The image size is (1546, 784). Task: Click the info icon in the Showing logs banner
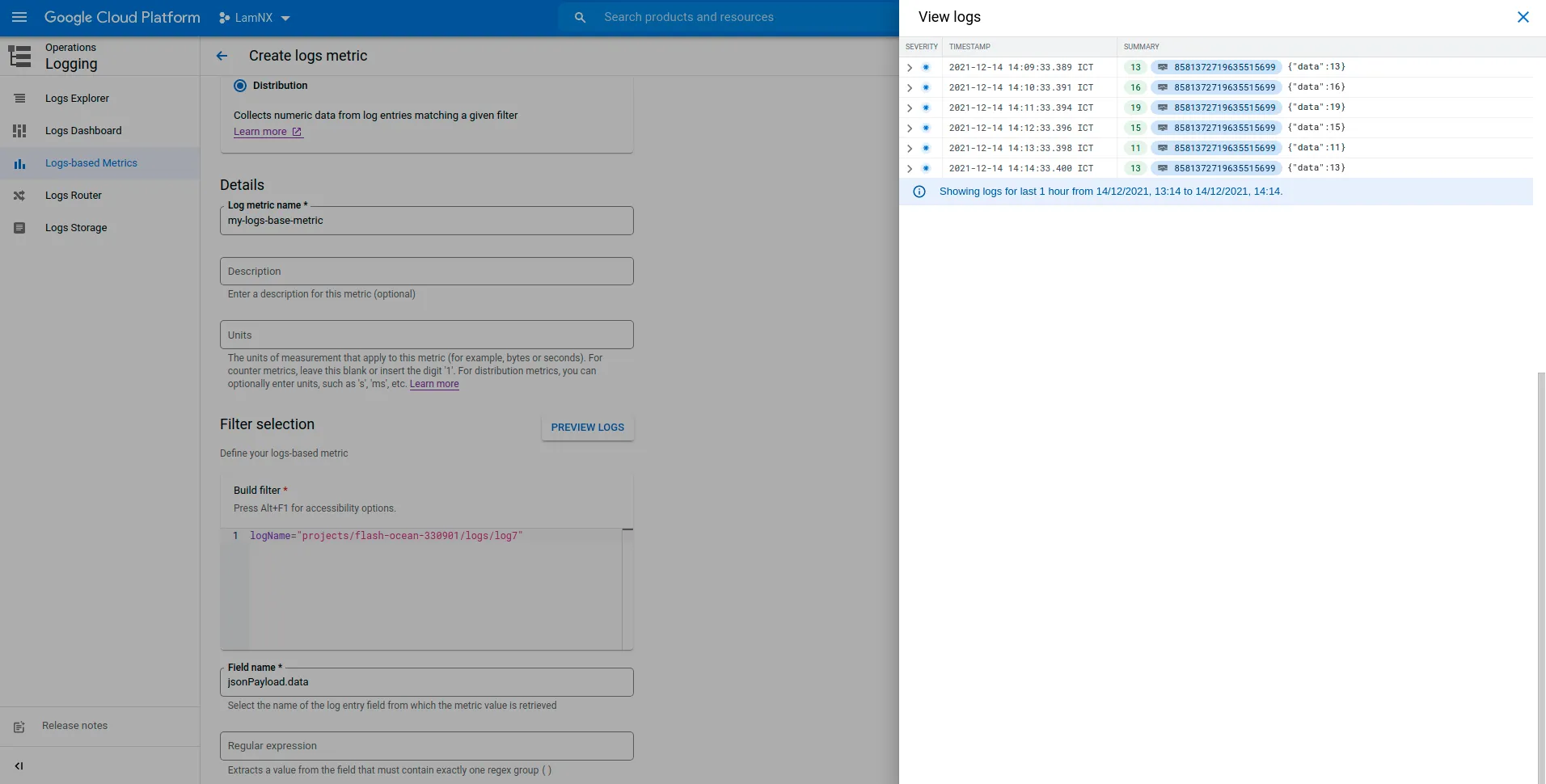click(919, 192)
